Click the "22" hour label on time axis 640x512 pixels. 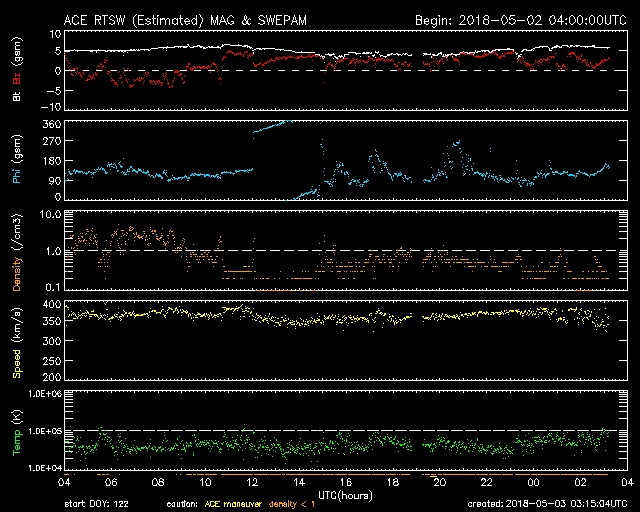click(487, 483)
